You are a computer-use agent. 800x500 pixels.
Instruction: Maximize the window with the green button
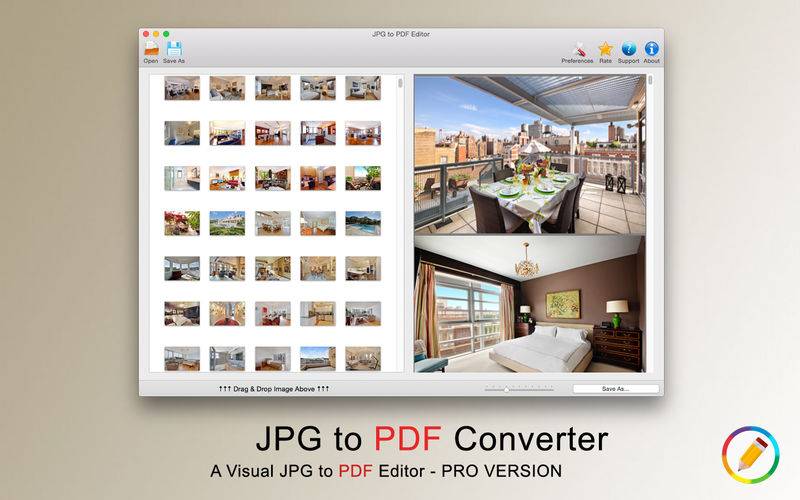point(166,34)
